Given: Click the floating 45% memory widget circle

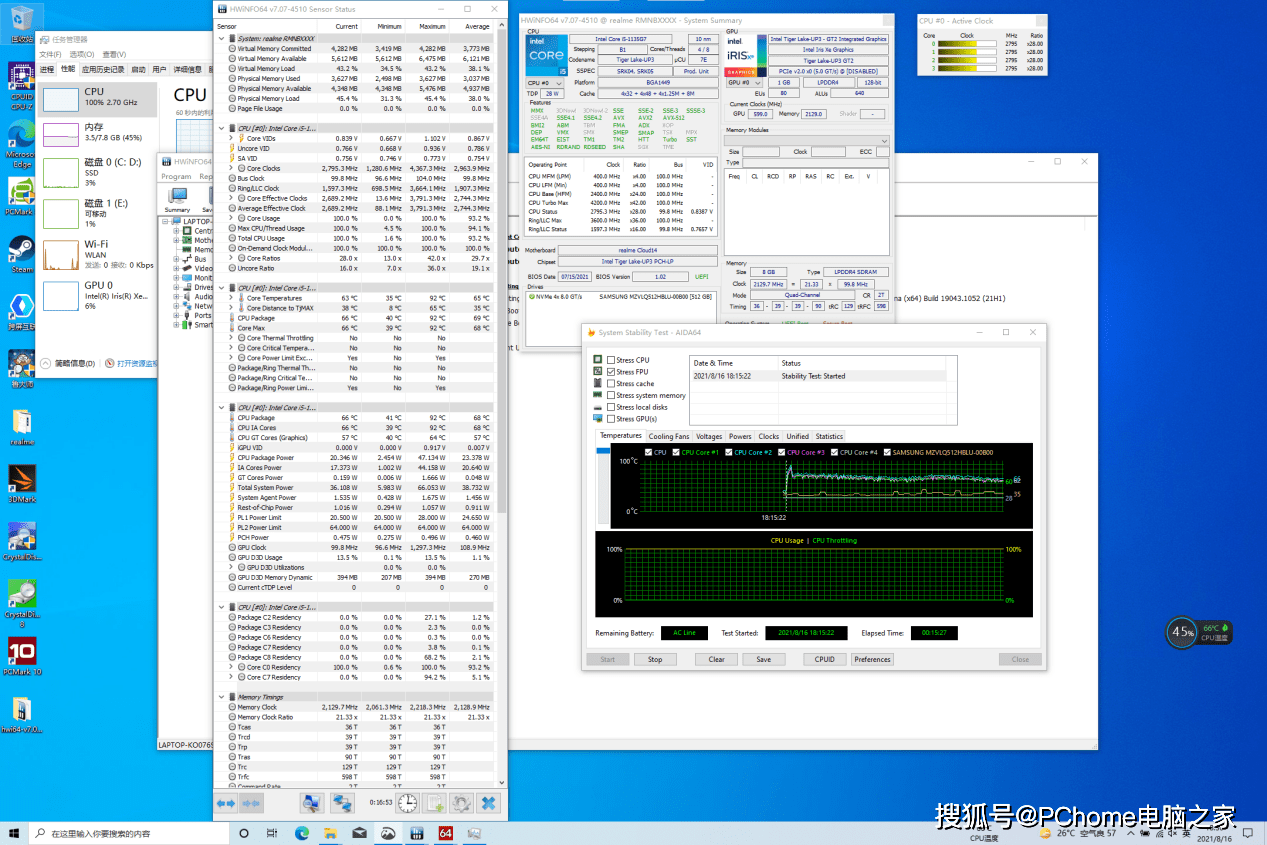Looking at the screenshot, I should click(1183, 632).
